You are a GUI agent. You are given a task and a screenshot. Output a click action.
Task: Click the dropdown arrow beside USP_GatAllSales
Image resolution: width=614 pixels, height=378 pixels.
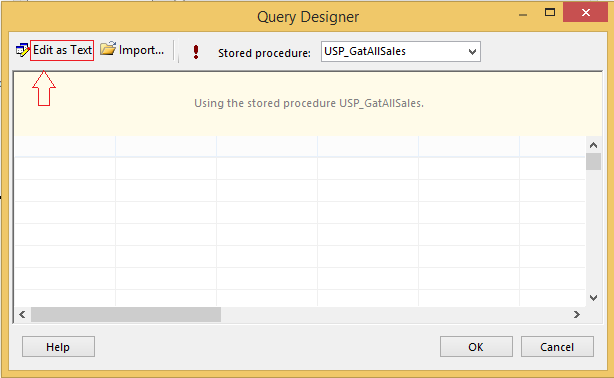(472, 52)
